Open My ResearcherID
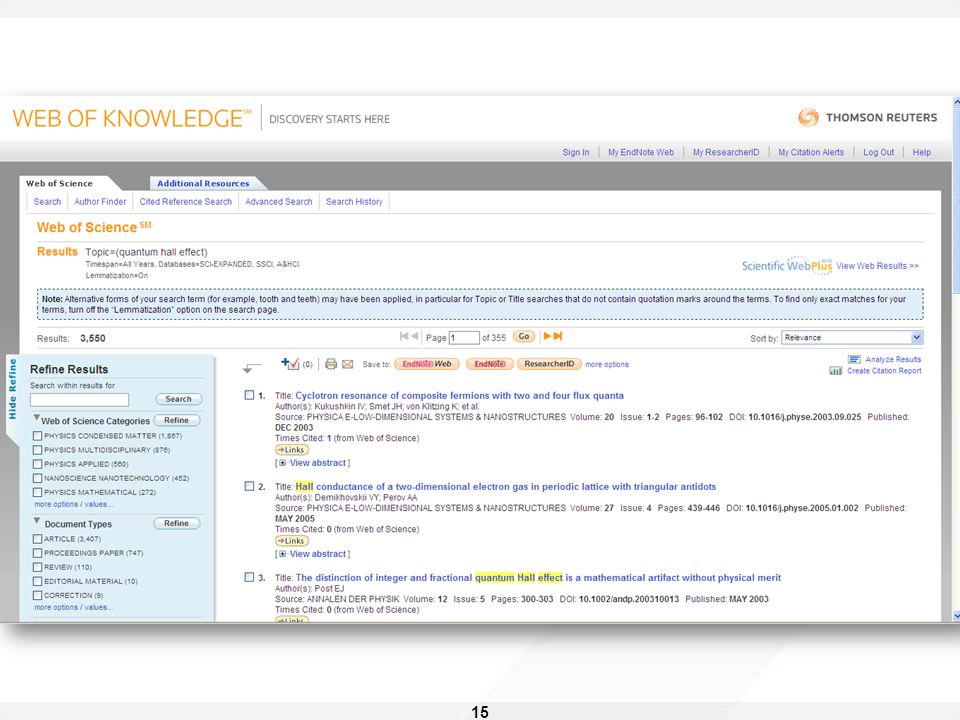The image size is (960, 720). pos(726,152)
